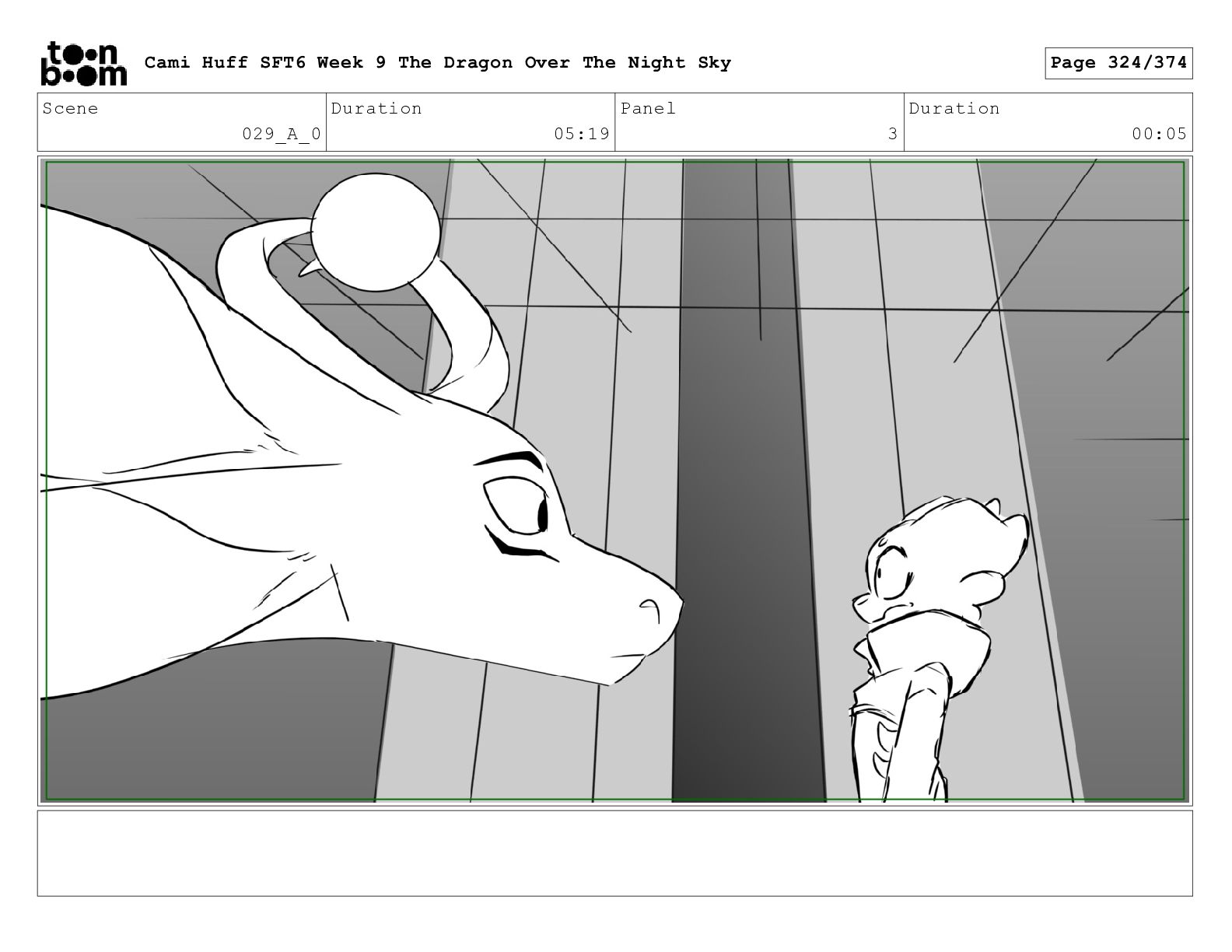Click the Toon Boom logo
1232x952 pixels.
tap(83, 64)
